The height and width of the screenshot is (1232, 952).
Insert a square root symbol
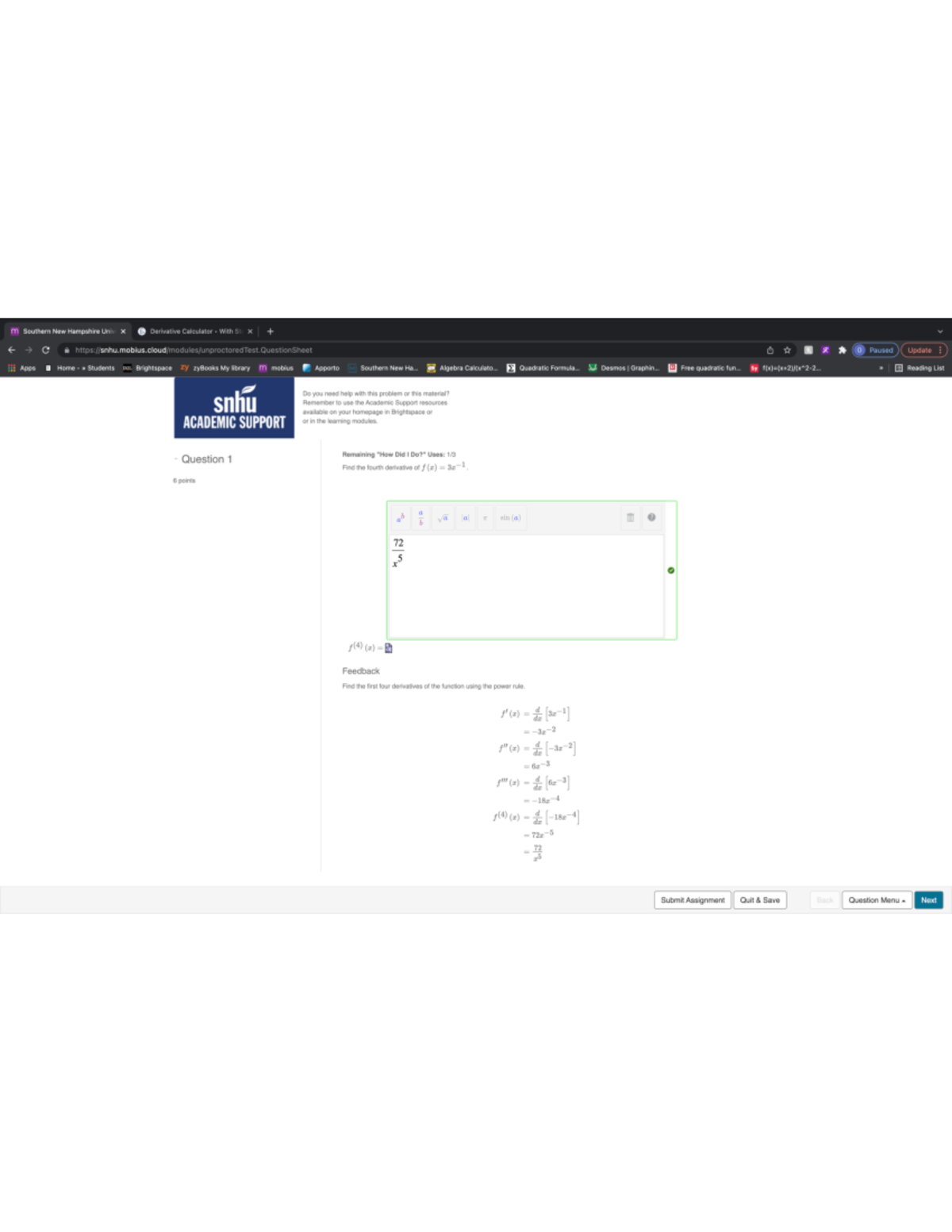click(443, 518)
